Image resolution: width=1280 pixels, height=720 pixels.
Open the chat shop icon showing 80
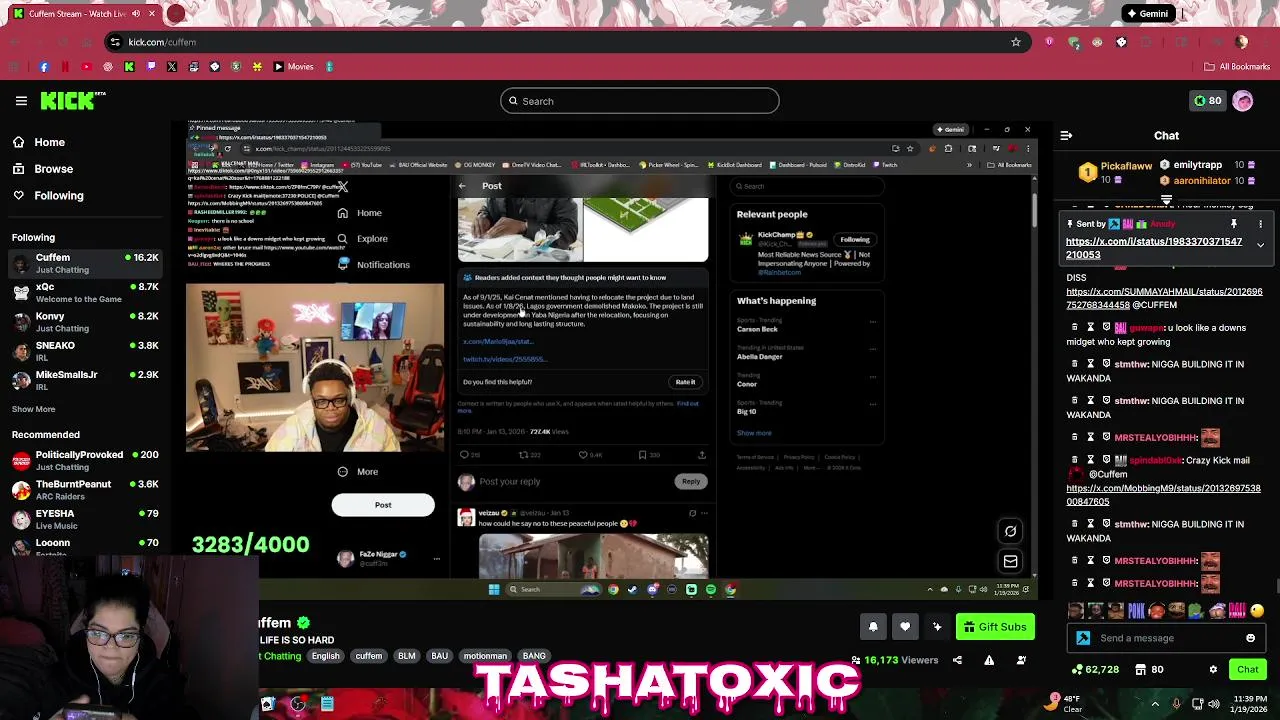[1141, 669]
